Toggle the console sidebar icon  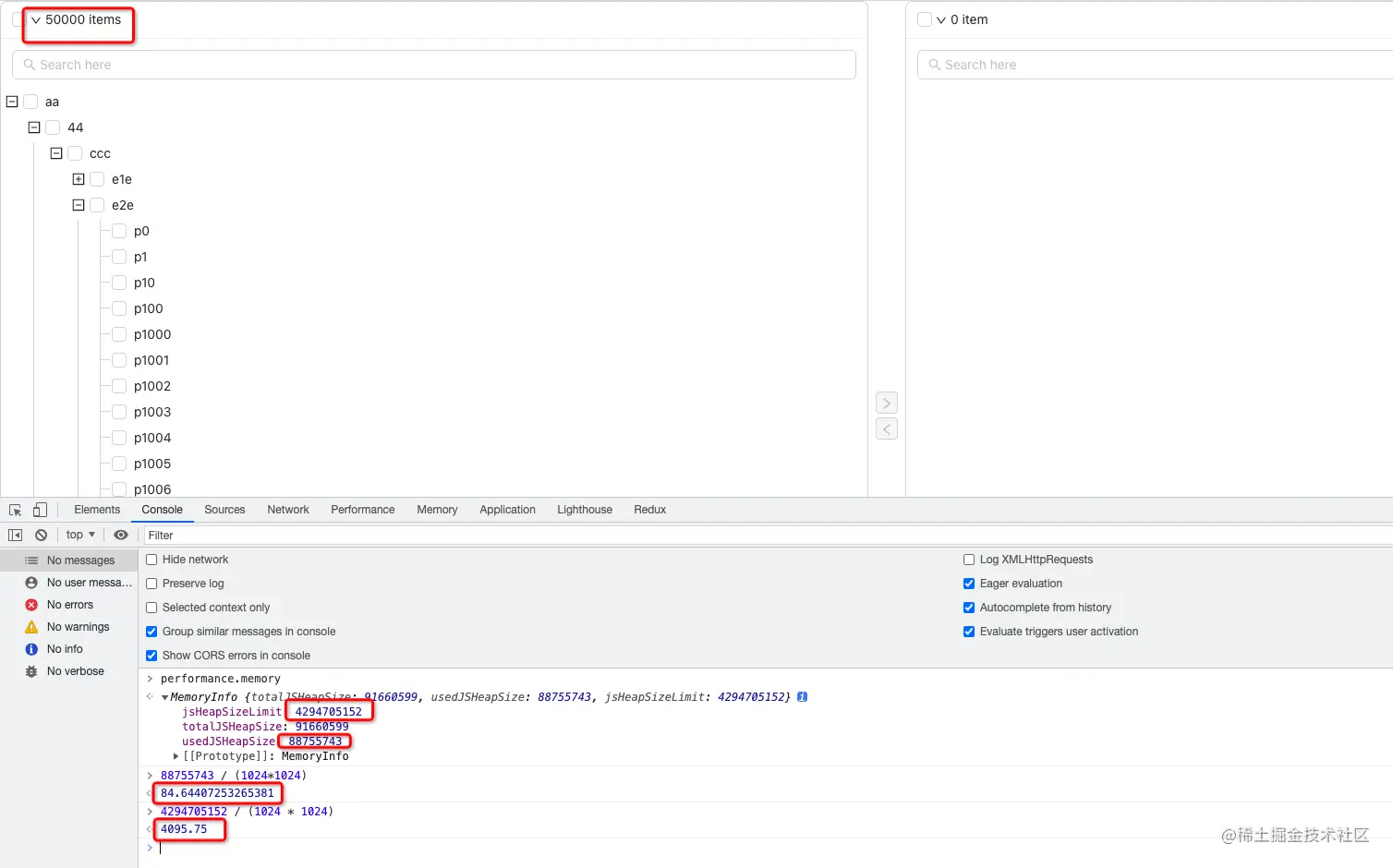point(16,535)
